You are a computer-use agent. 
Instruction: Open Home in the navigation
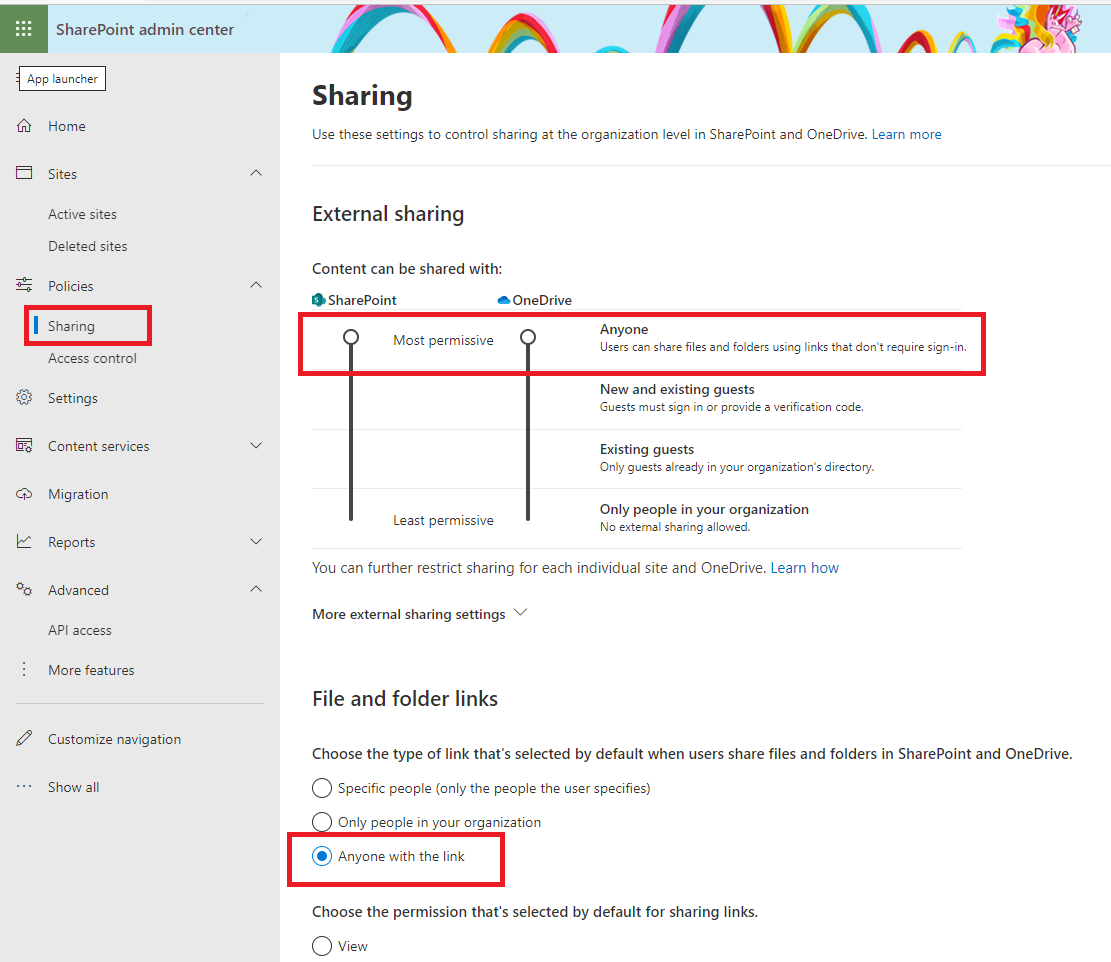click(67, 126)
